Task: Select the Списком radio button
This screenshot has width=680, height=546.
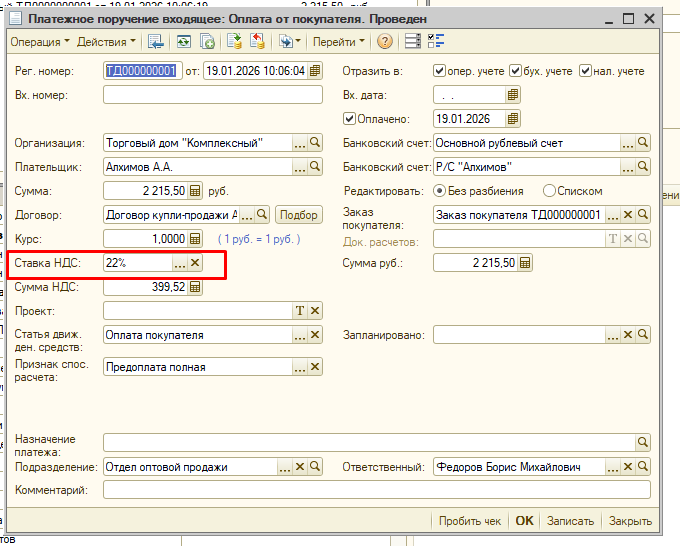Action: click(549, 191)
